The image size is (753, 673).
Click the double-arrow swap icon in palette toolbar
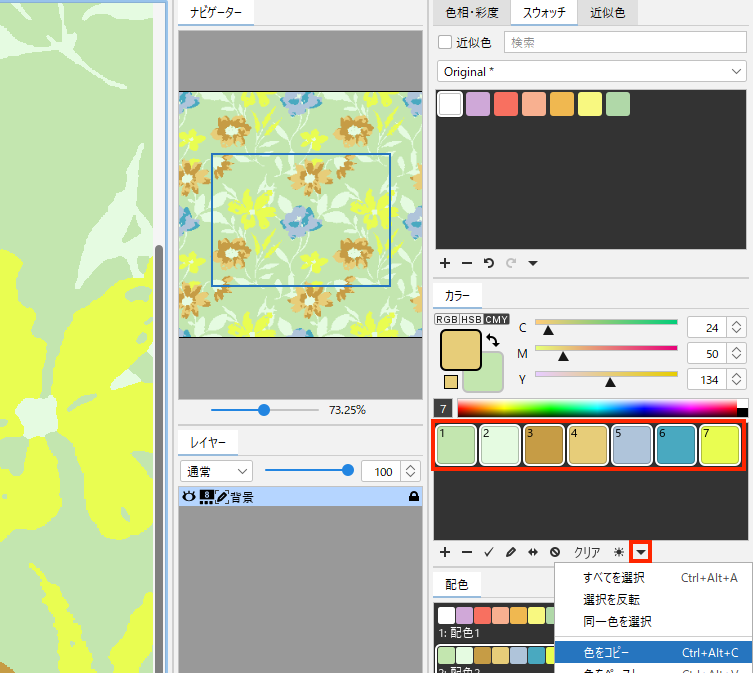(x=533, y=552)
